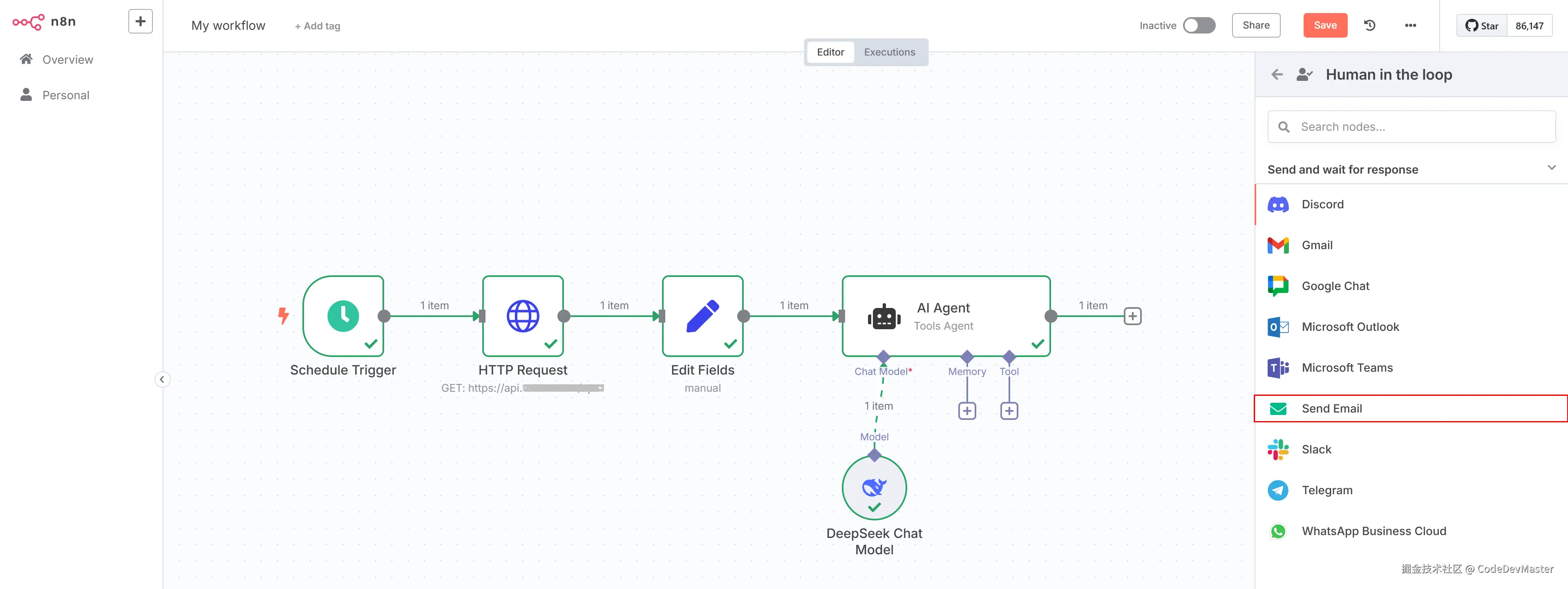
Task: Click the Share button
Action: (x=1256, y=26)
